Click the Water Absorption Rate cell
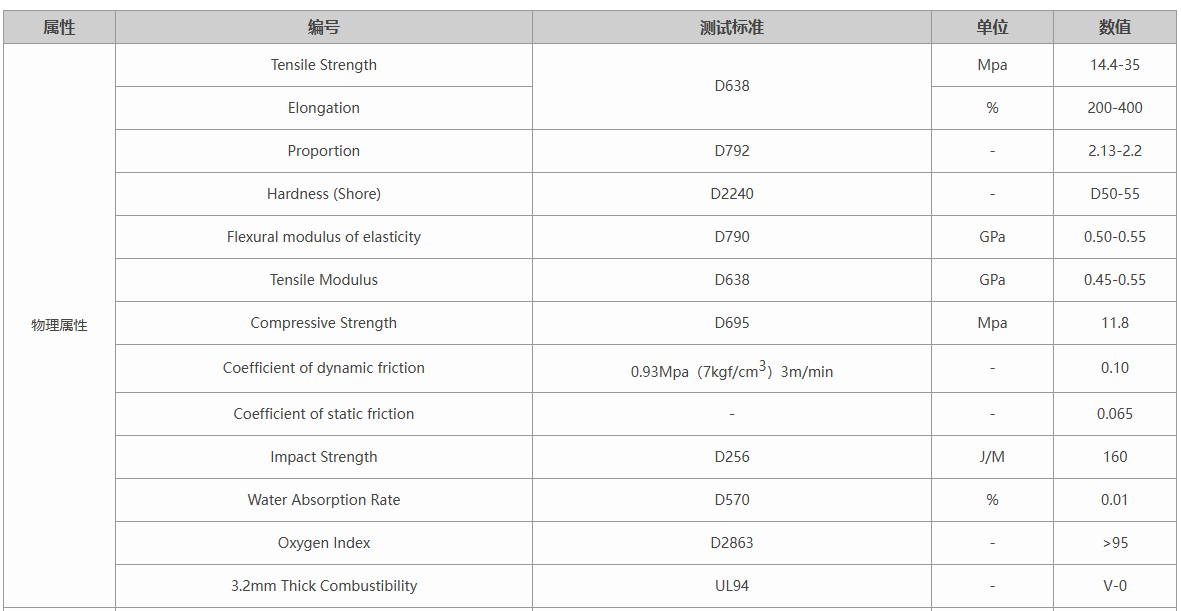 tap(323, 500)
